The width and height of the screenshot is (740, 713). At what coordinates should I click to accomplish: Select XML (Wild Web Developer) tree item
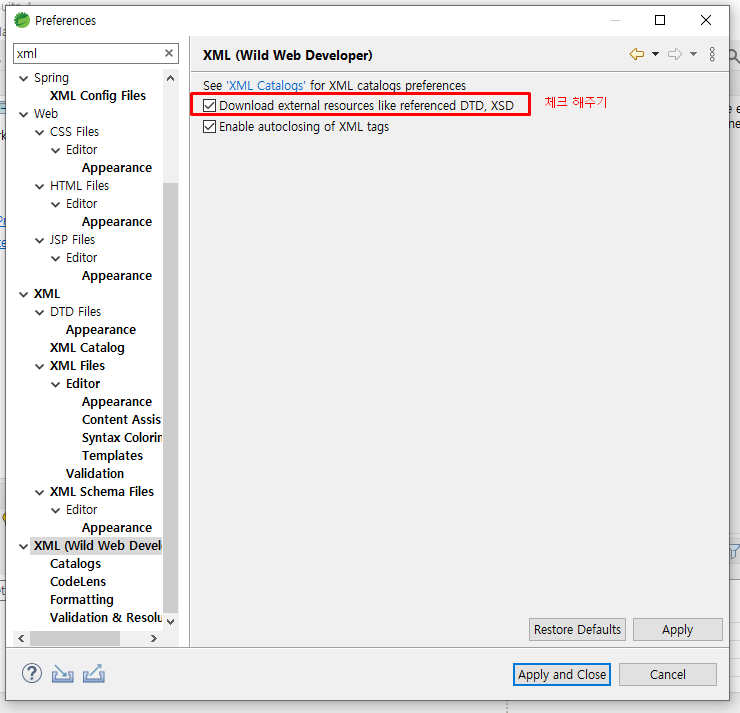point(98,545)
